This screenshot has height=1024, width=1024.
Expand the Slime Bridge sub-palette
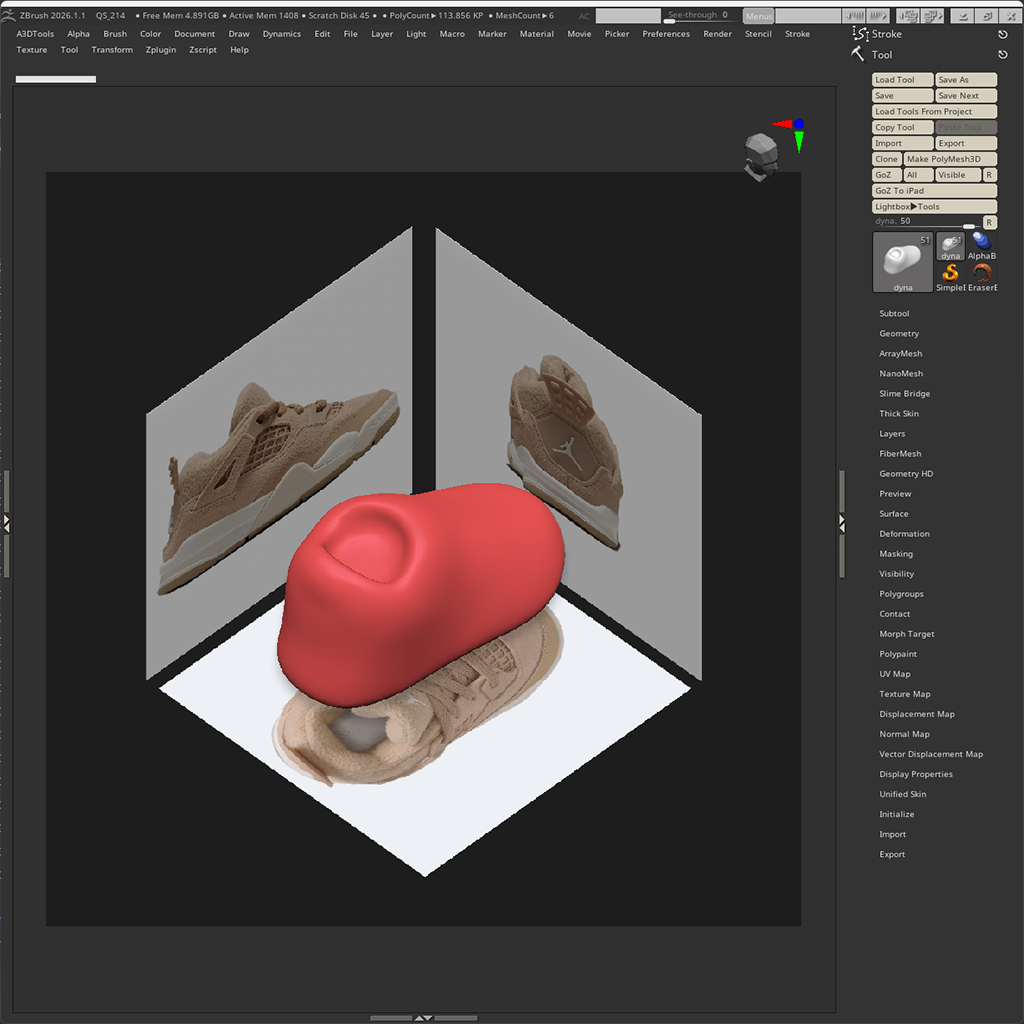click(x=904, y=394)
